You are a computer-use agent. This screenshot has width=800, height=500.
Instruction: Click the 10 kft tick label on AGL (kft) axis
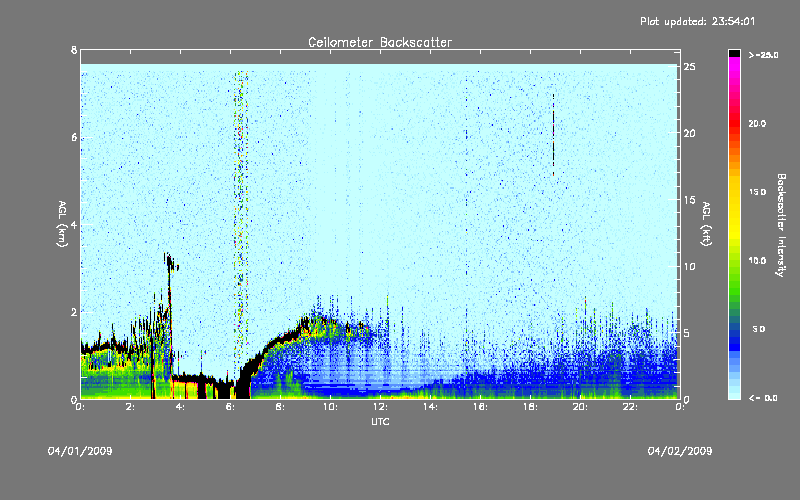[689, 266]
